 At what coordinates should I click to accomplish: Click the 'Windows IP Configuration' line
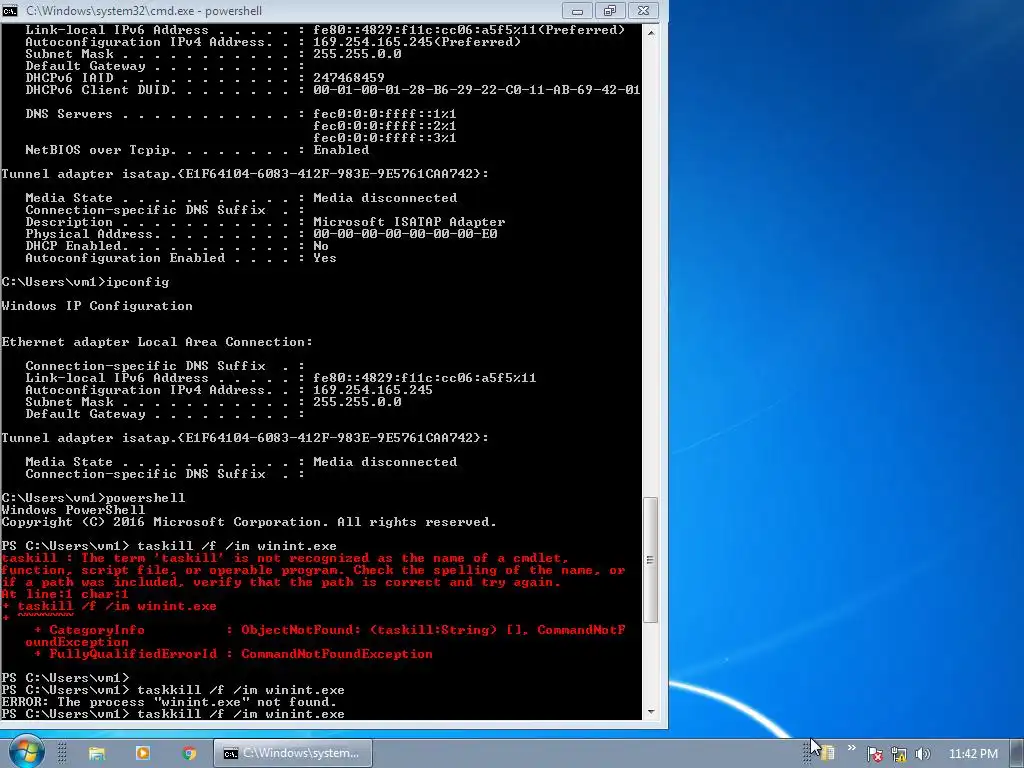(97, 306)
